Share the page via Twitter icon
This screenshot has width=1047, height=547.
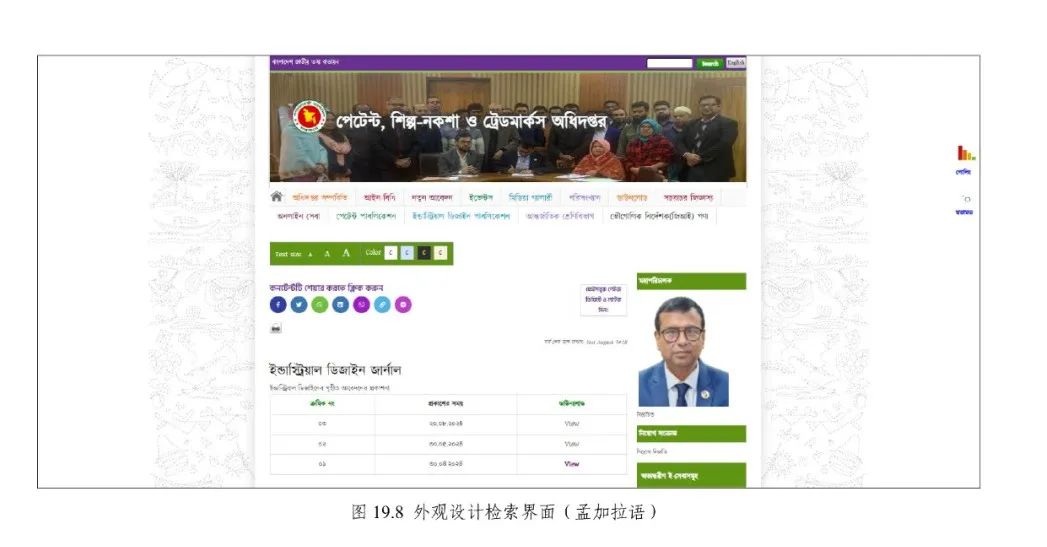point(299,305)
